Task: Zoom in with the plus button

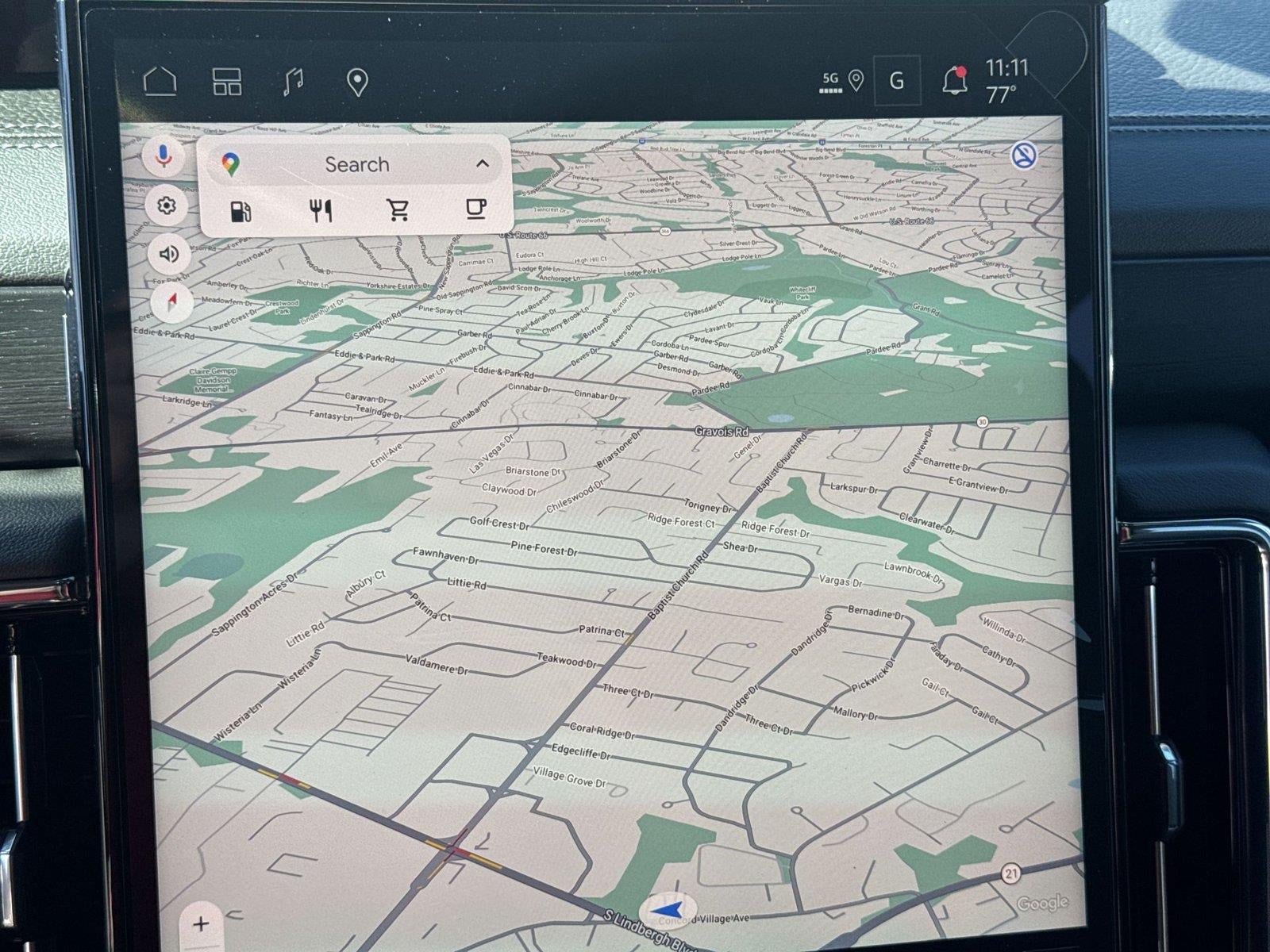Action: coord(201,923)
